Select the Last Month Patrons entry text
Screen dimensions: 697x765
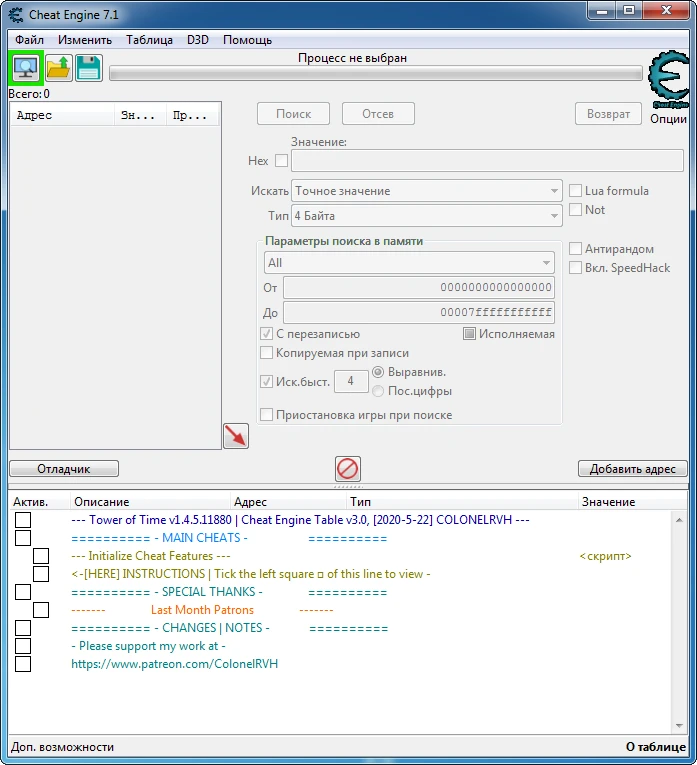pos(202,610)
